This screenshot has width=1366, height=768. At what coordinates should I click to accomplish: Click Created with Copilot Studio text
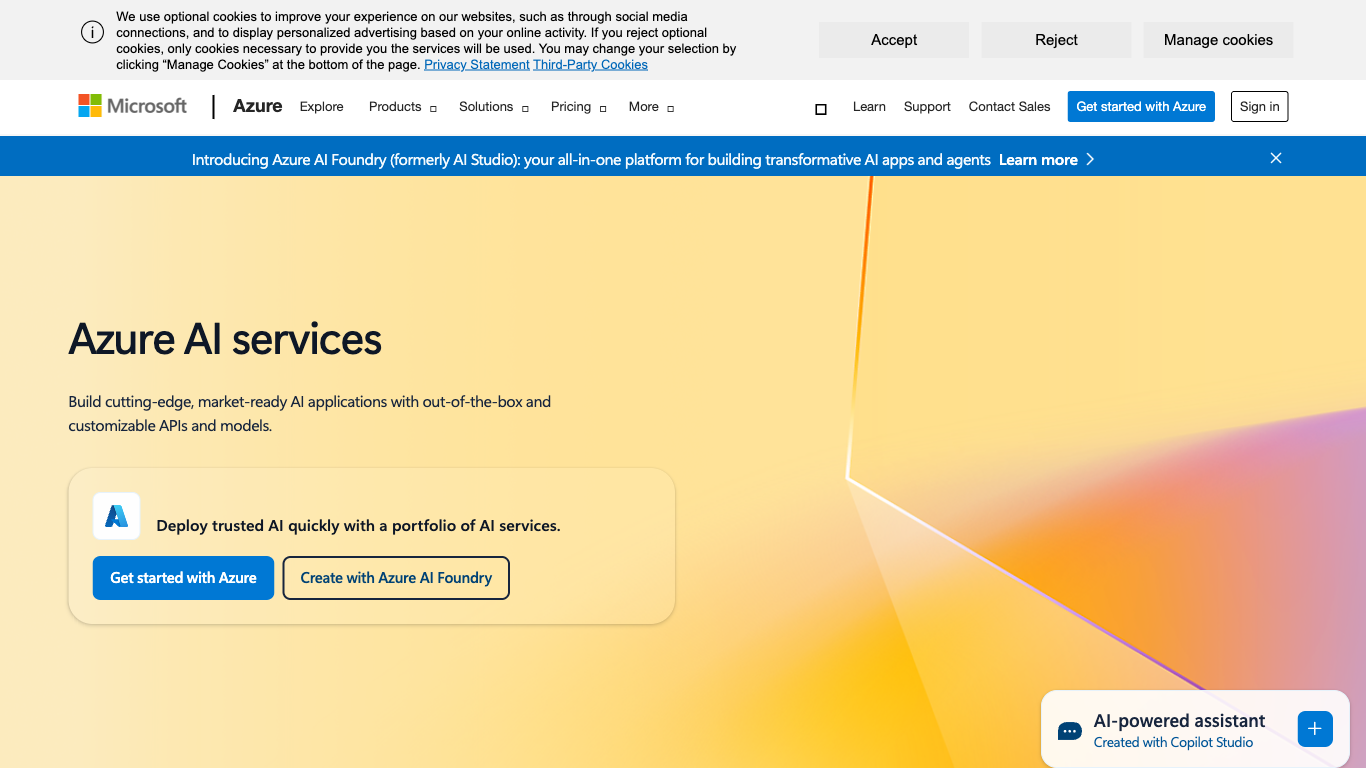(1173, 743)
